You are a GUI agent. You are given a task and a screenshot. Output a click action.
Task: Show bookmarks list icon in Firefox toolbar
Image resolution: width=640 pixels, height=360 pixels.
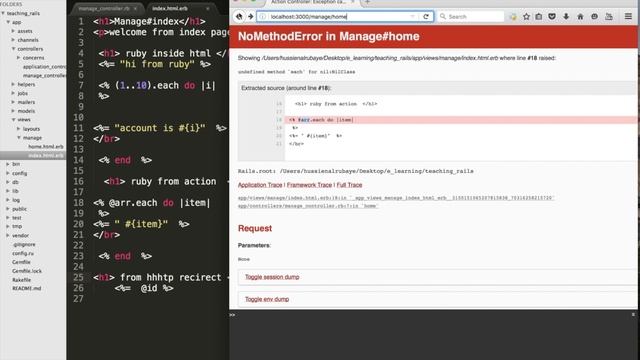coord(539,17)
